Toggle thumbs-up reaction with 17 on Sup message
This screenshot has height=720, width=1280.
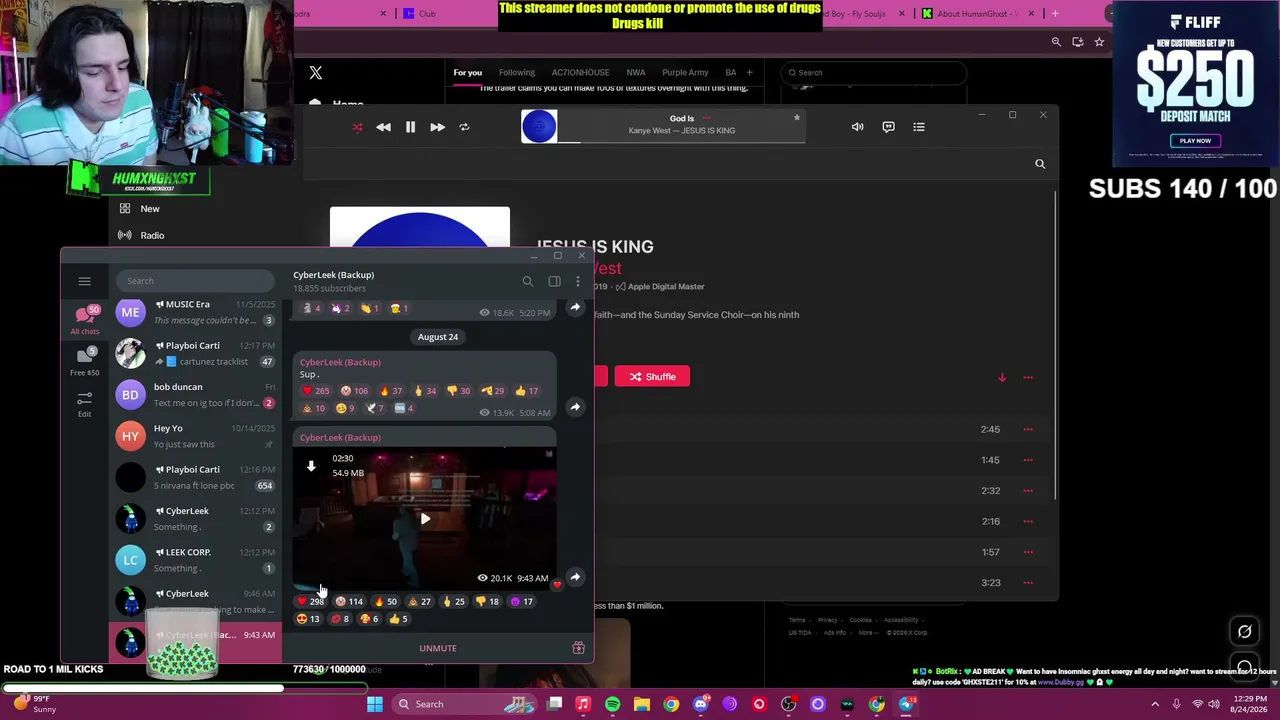pos(528,391)
